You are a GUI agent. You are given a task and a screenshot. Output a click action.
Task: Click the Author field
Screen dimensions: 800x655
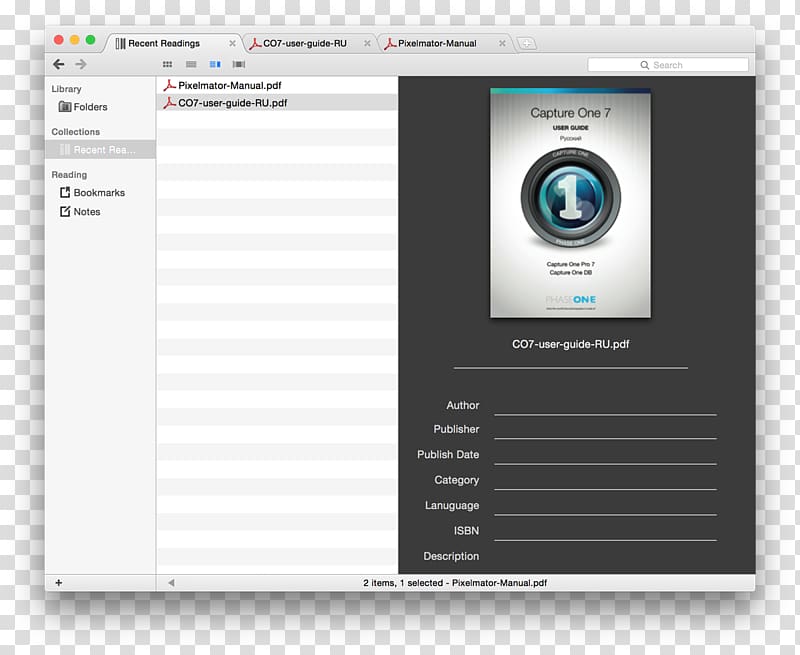tap(605, 406)
